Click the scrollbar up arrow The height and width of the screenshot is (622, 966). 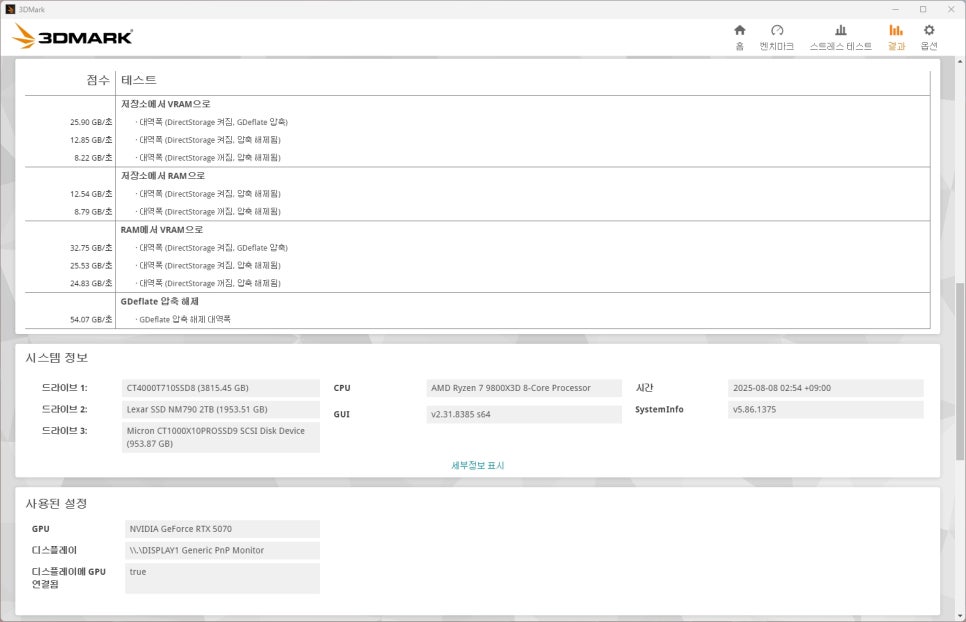tap(960, 62)
